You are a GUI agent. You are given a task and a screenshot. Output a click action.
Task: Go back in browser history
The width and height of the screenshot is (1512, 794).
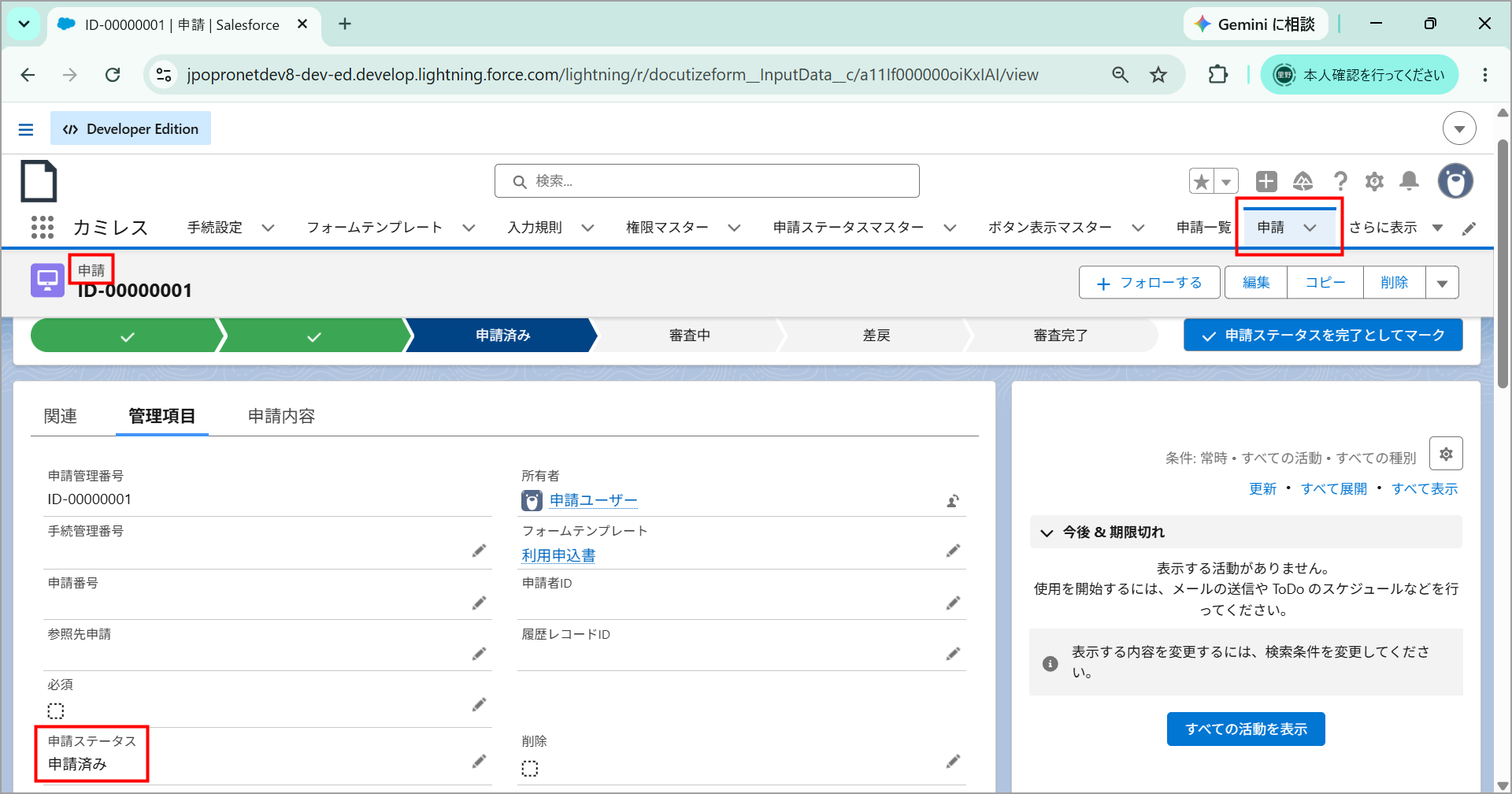click(x=28, y=75)
